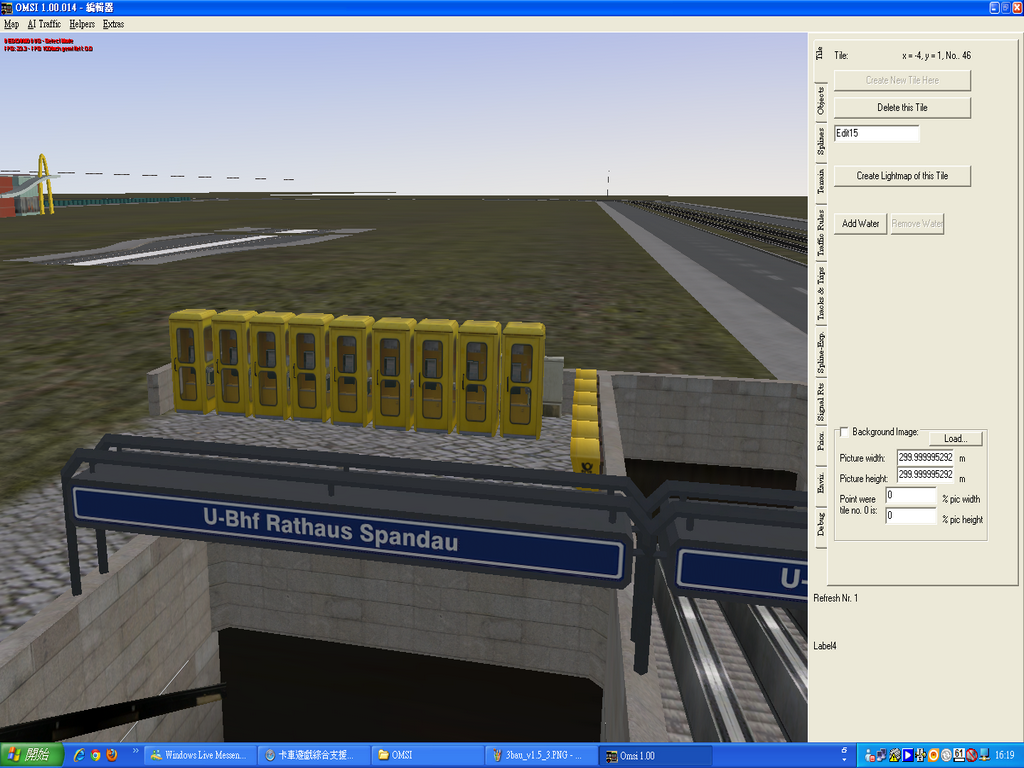1024x768 pixels.
Task: Switch to the Debug tab
Action: (x=820, y=524)
